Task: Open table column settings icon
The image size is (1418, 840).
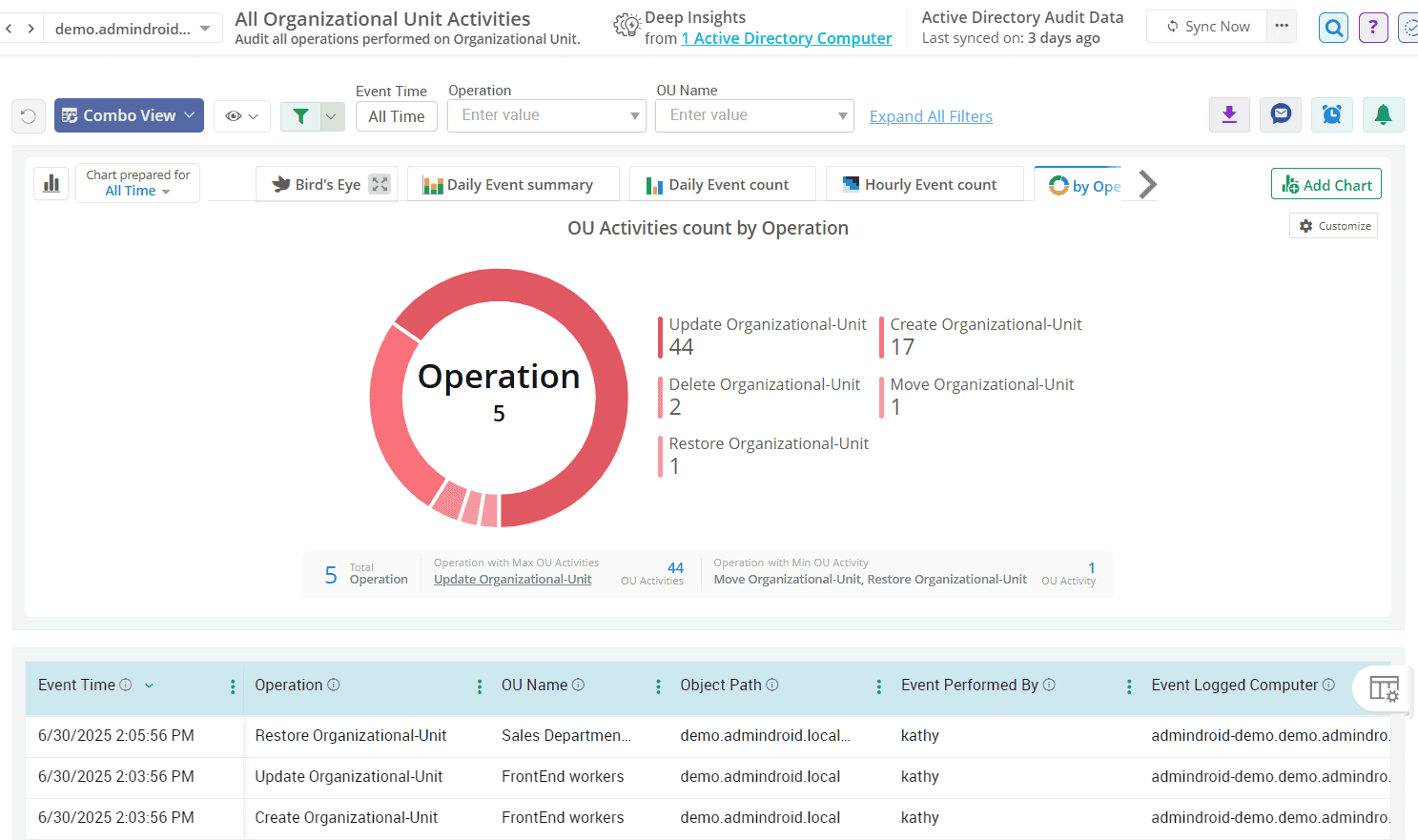Action: pos(1383,688)
